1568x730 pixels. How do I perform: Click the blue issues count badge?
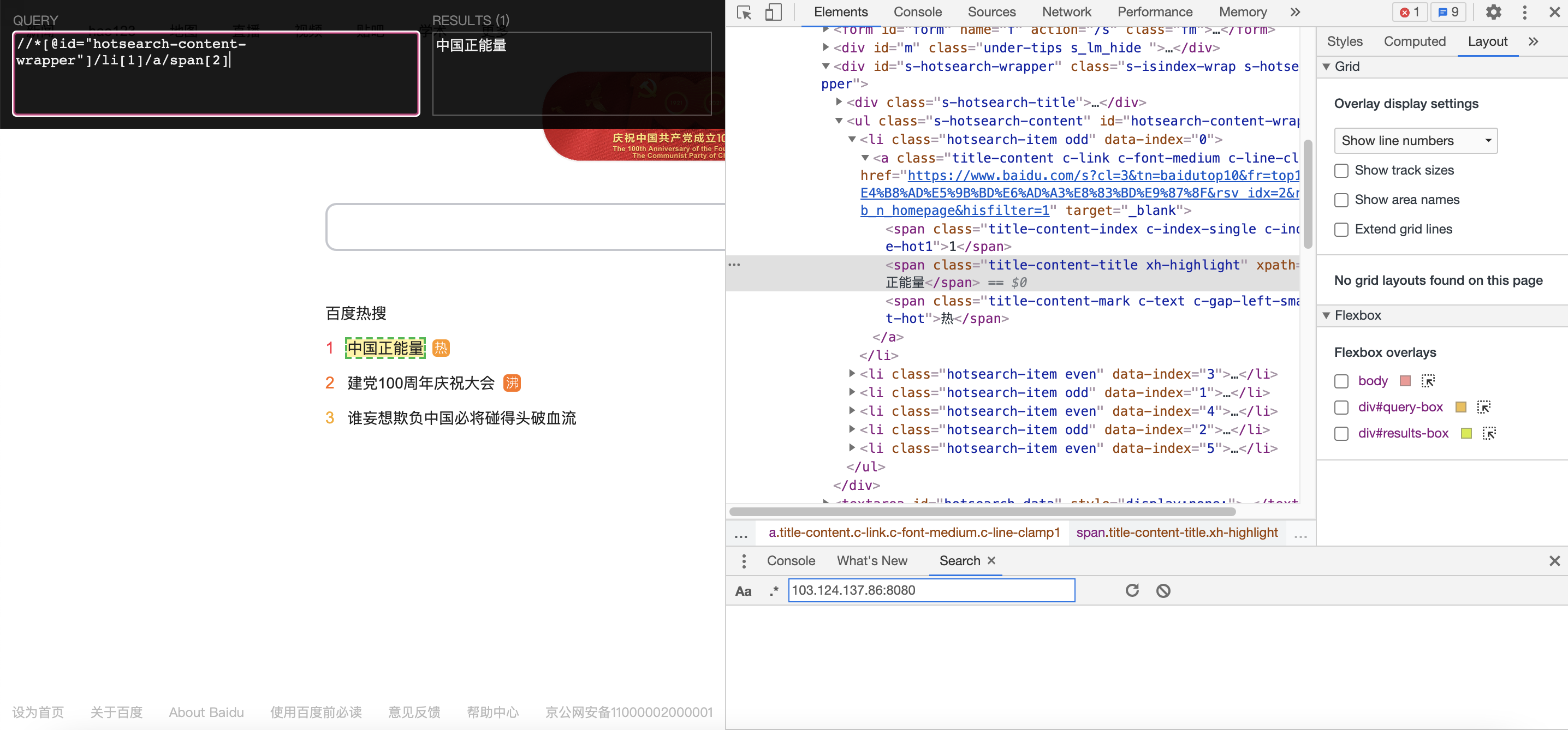(x=1448, y=12)
